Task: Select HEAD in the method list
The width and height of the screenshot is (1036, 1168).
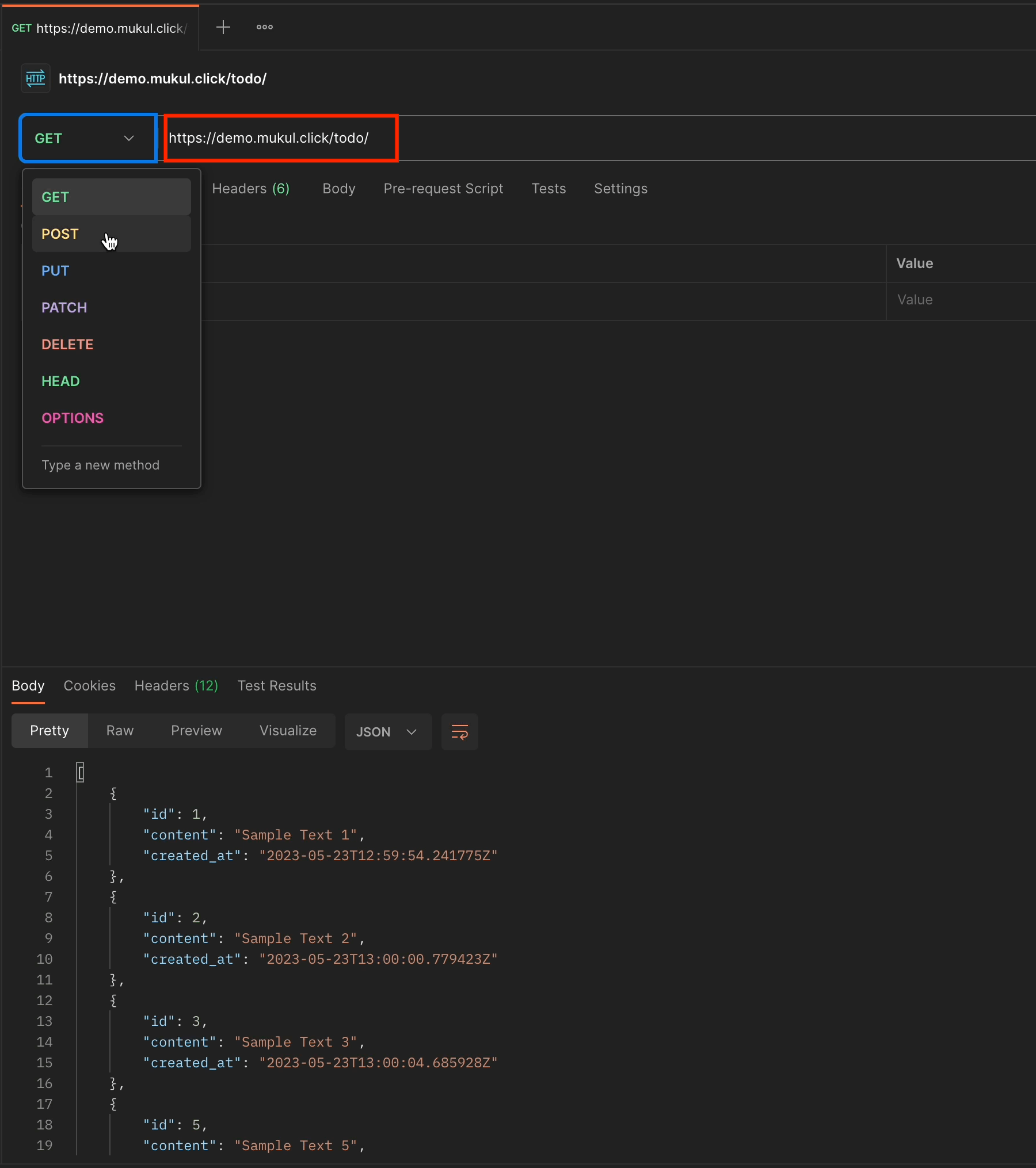Action: [61, 381]
